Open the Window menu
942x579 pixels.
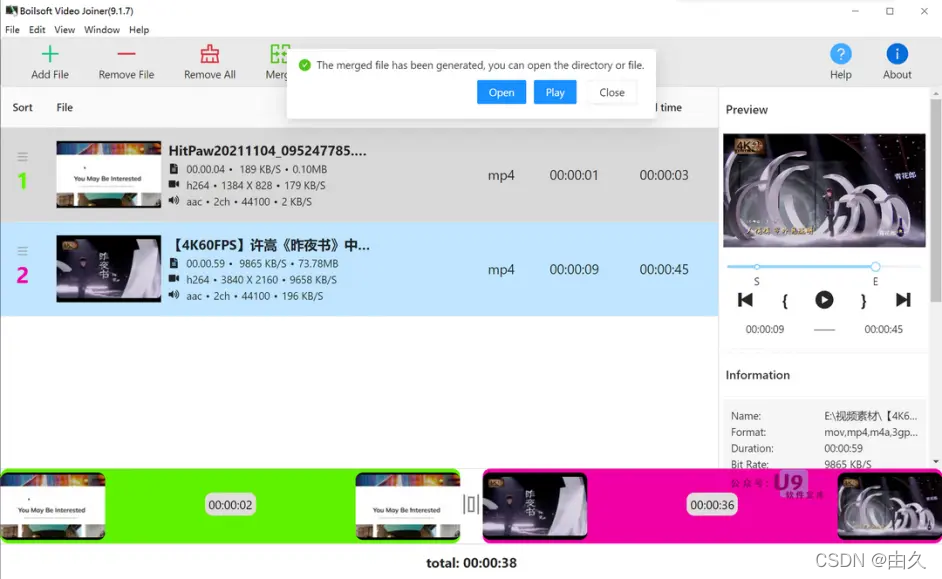102,29
